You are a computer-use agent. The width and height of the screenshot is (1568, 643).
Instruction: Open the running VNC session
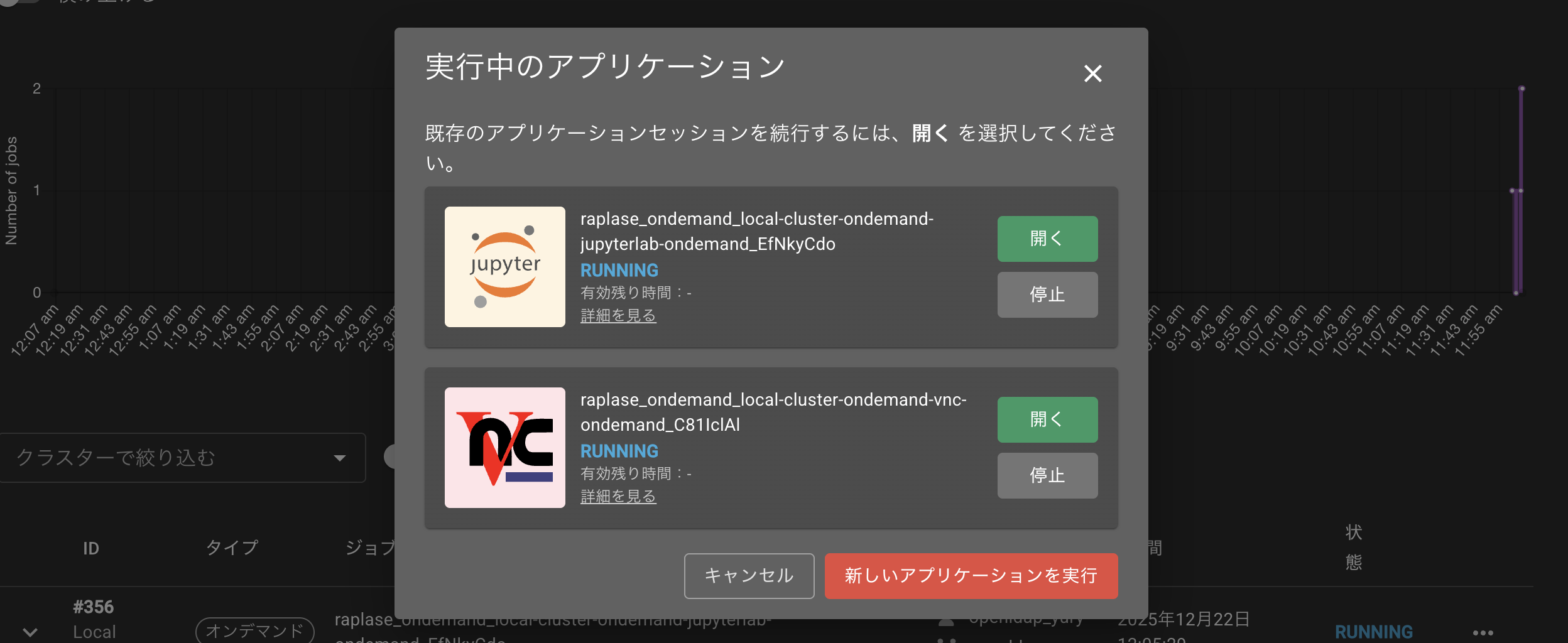pos(1047,419)
